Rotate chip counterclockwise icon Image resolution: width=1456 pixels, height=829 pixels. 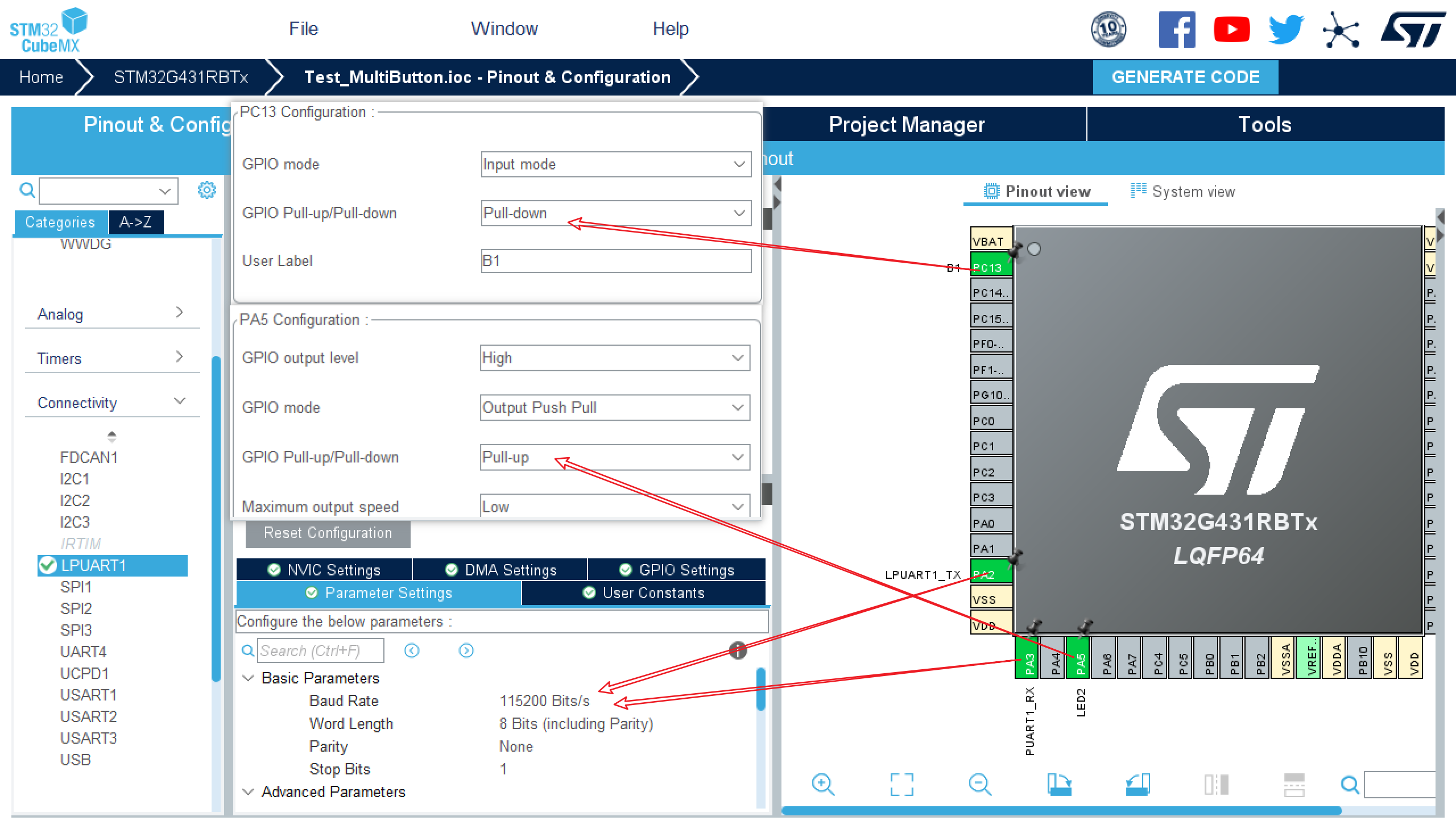(1137, 785)
